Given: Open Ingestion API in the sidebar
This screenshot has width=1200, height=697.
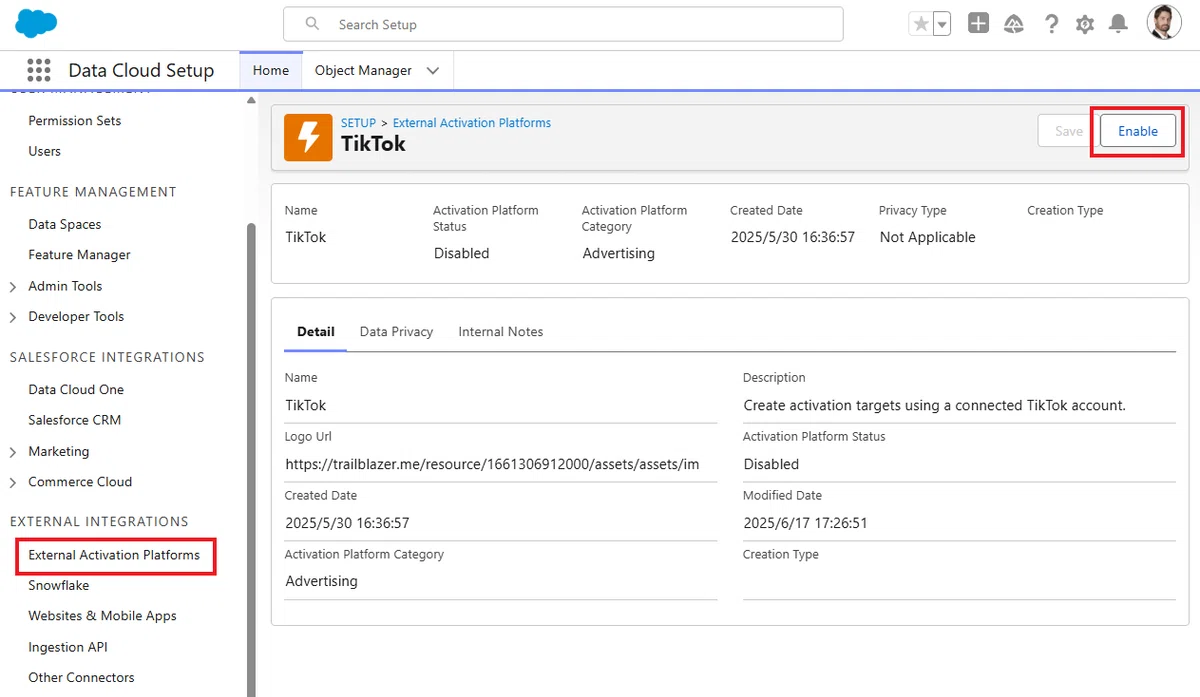Looking at the screenshot, I should pyautogui.click(x=68, y=647).
